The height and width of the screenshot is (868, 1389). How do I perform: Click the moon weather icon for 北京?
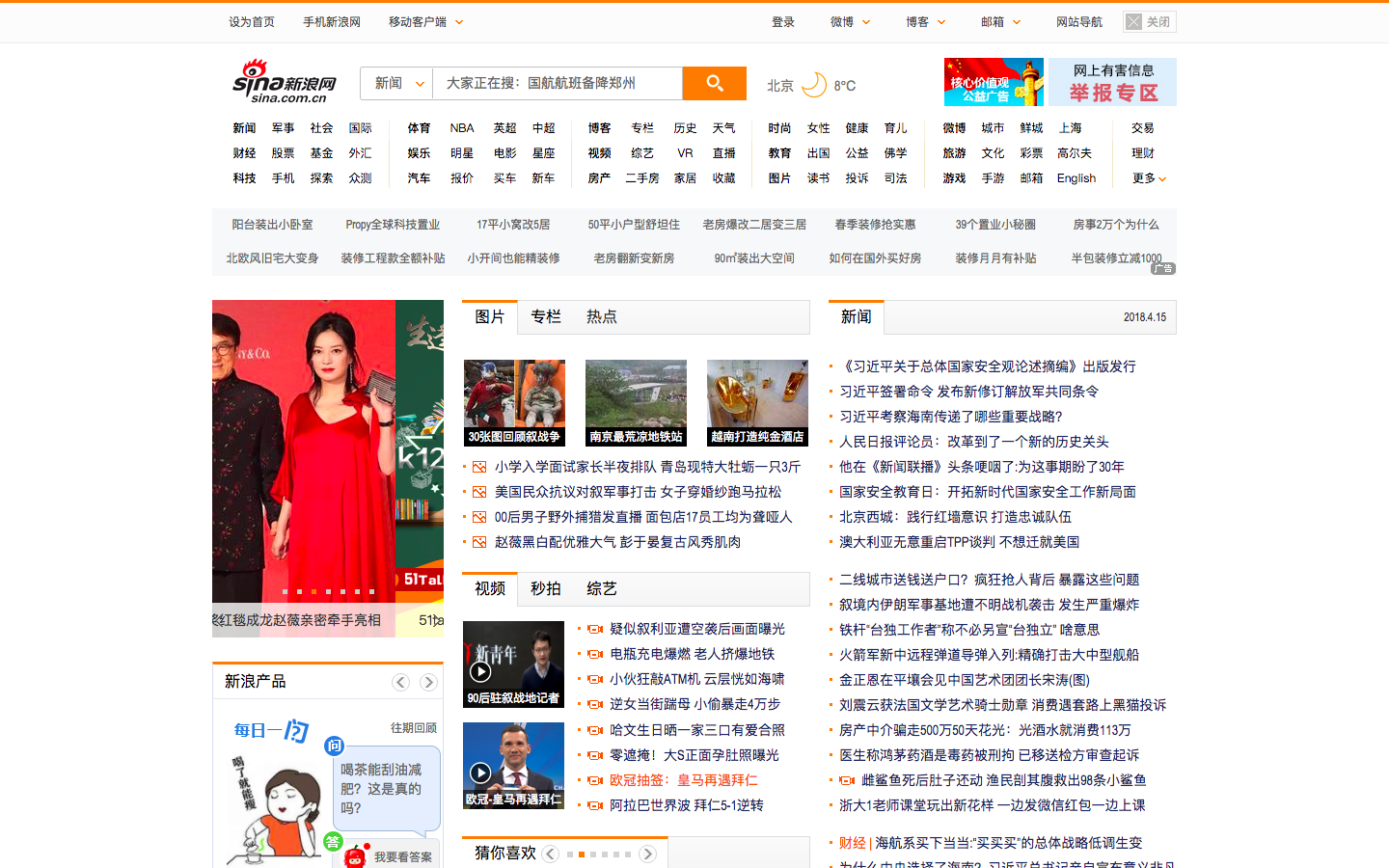coord(815,85)
